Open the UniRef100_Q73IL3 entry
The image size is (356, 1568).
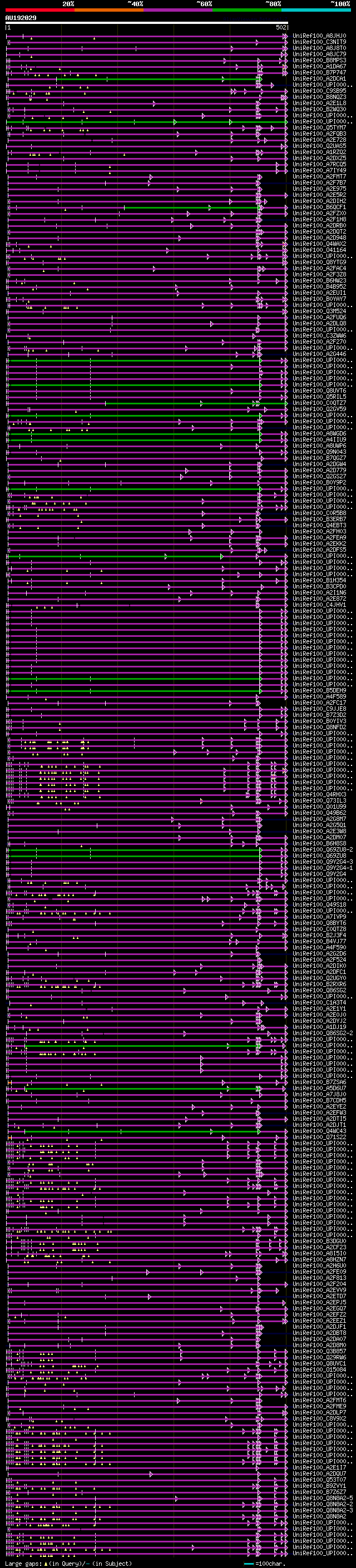tap(319, 800)
